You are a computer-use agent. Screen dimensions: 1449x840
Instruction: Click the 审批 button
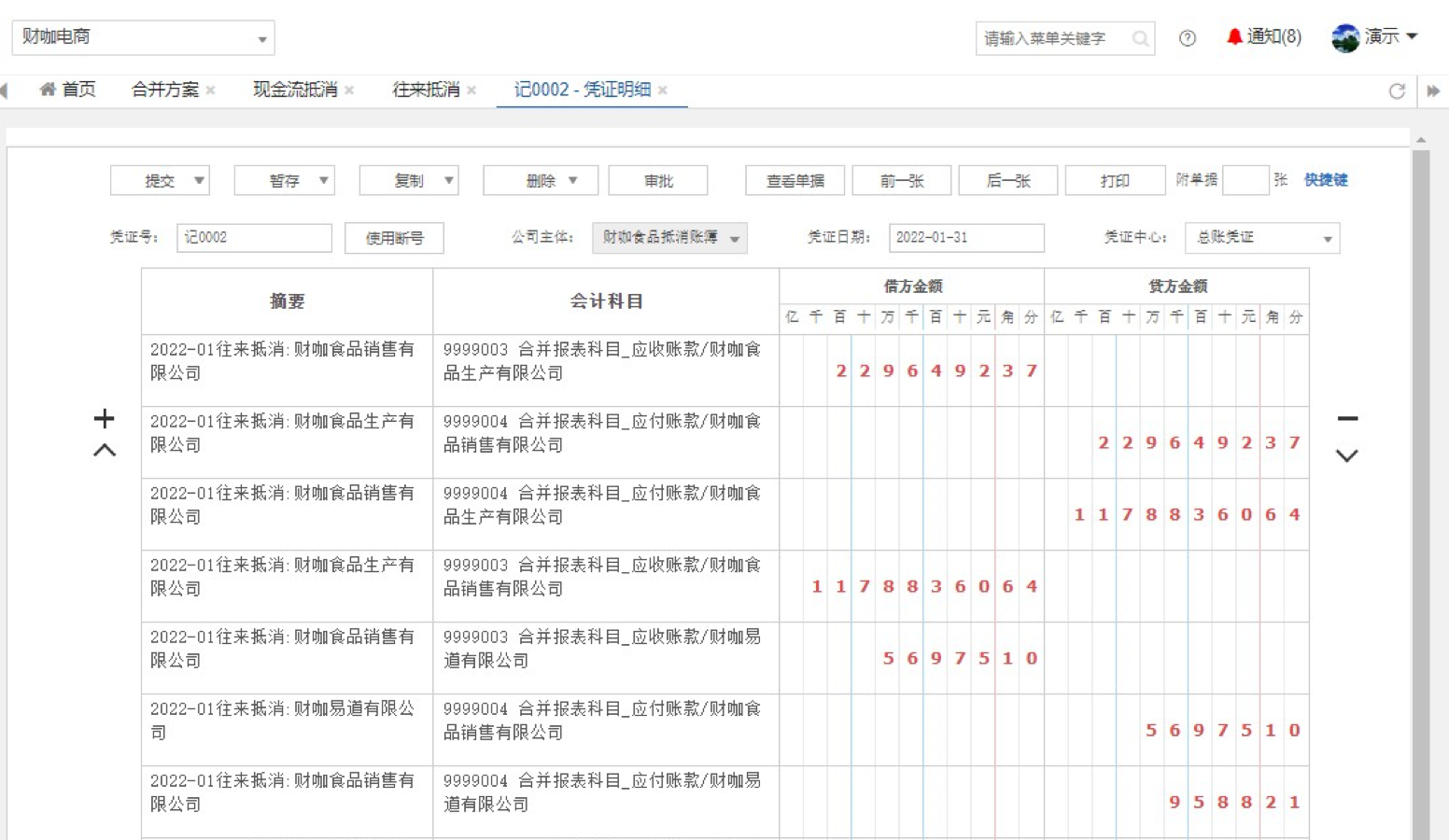point(657,180)
